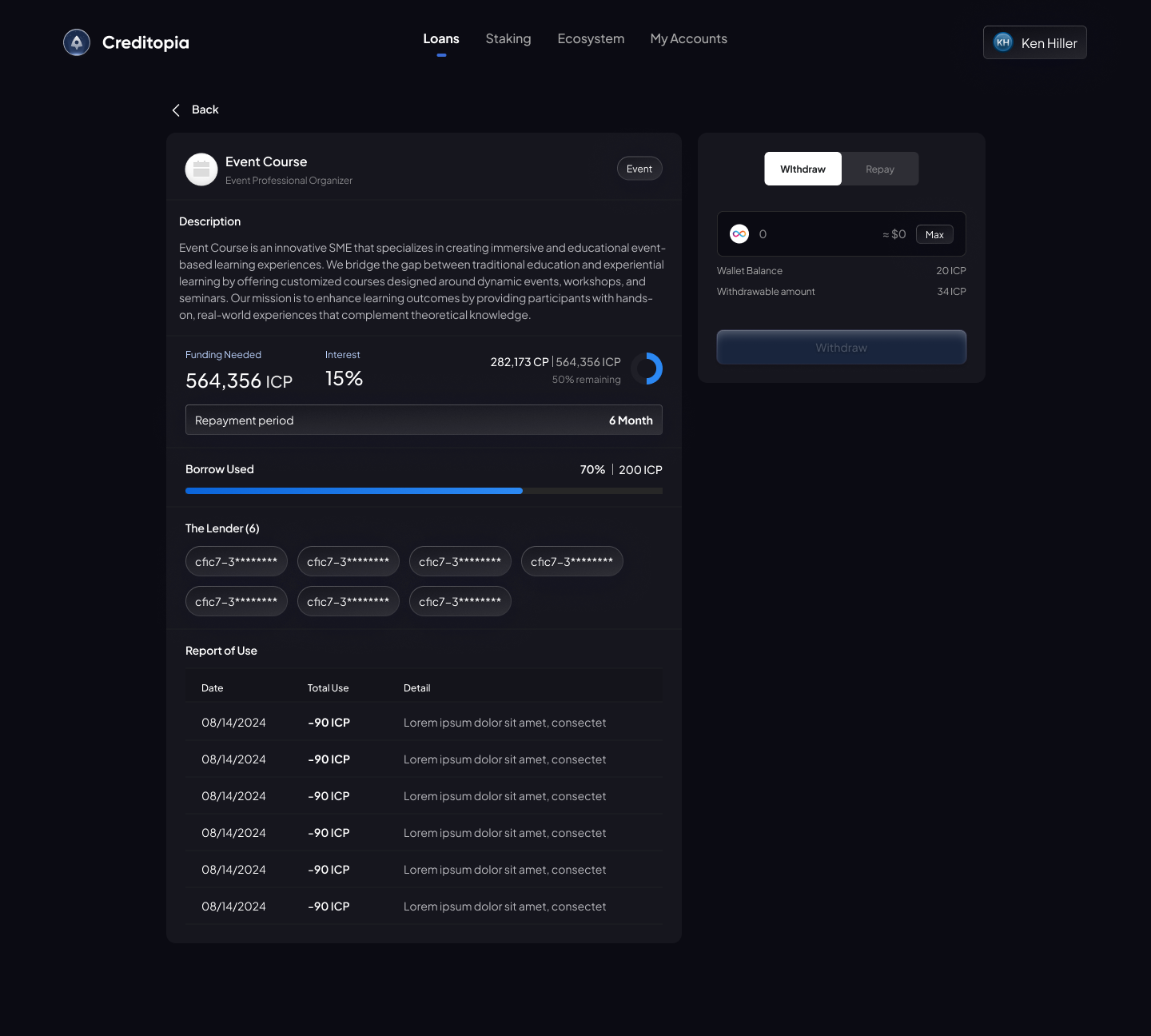This screenshot has width=1151, height=1036.
Task: Click the Detail column header
Action: point(416,688)
